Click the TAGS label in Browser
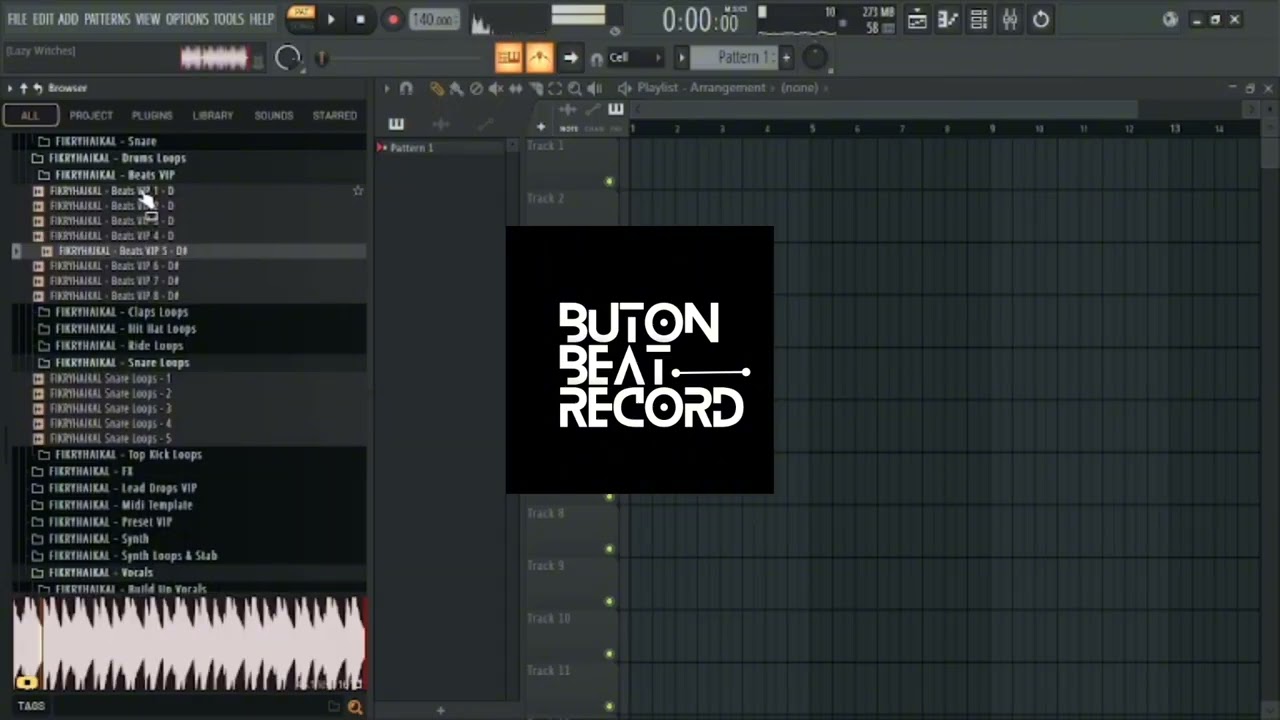This screenshot has width=1280, height=720. 31,706
